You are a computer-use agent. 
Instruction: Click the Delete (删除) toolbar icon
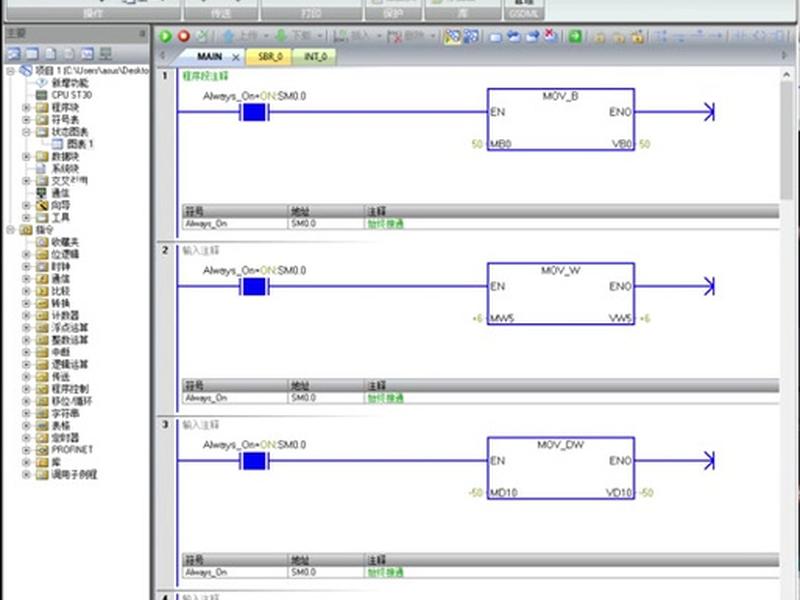click(x=394, y=36)
